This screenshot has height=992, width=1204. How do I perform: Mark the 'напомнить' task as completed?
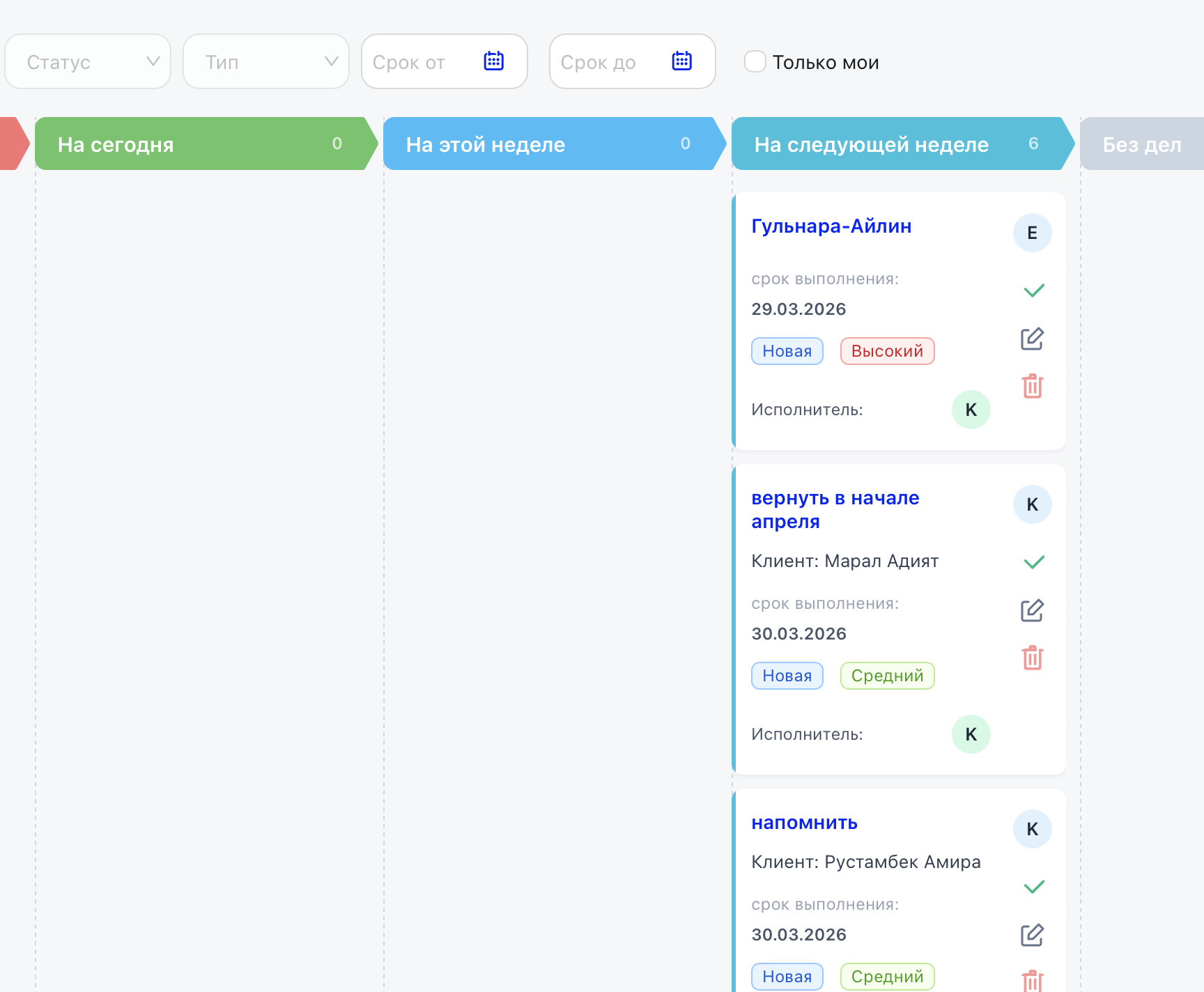pos(1034,887)
